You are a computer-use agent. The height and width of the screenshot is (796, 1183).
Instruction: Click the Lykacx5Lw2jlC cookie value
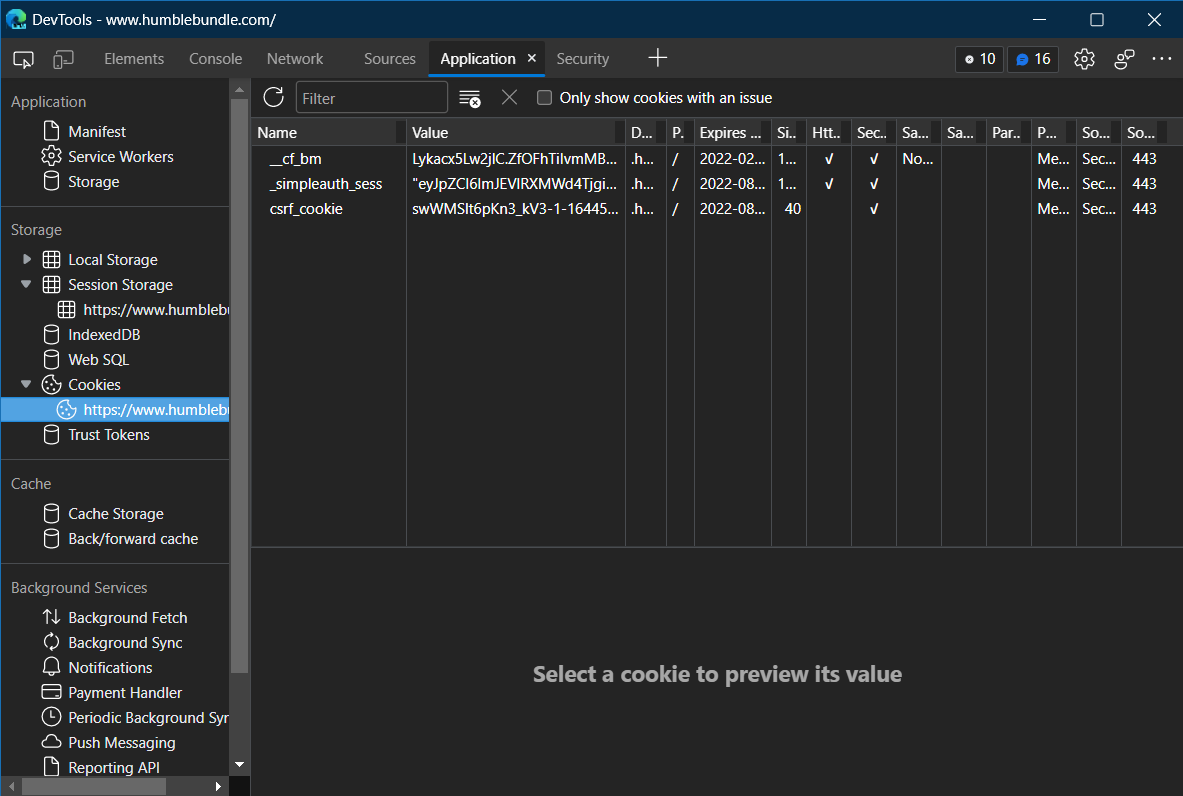515,158
